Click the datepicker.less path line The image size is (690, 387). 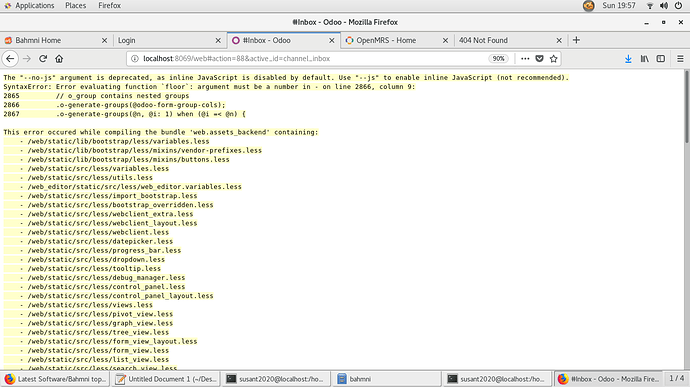coord(100,241)
